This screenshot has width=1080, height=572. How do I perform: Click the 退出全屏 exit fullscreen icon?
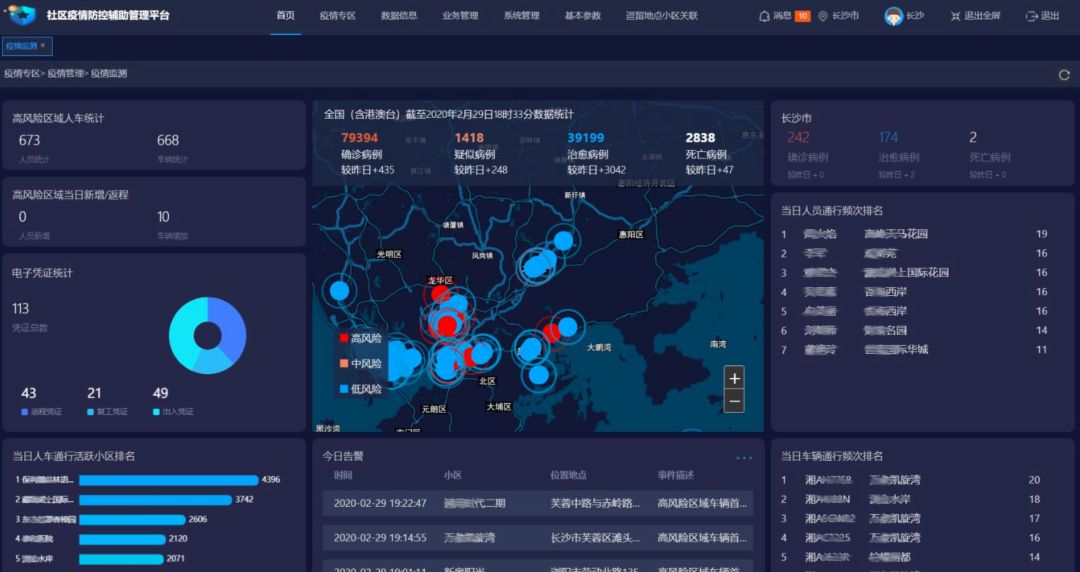[x=955, y=16]
